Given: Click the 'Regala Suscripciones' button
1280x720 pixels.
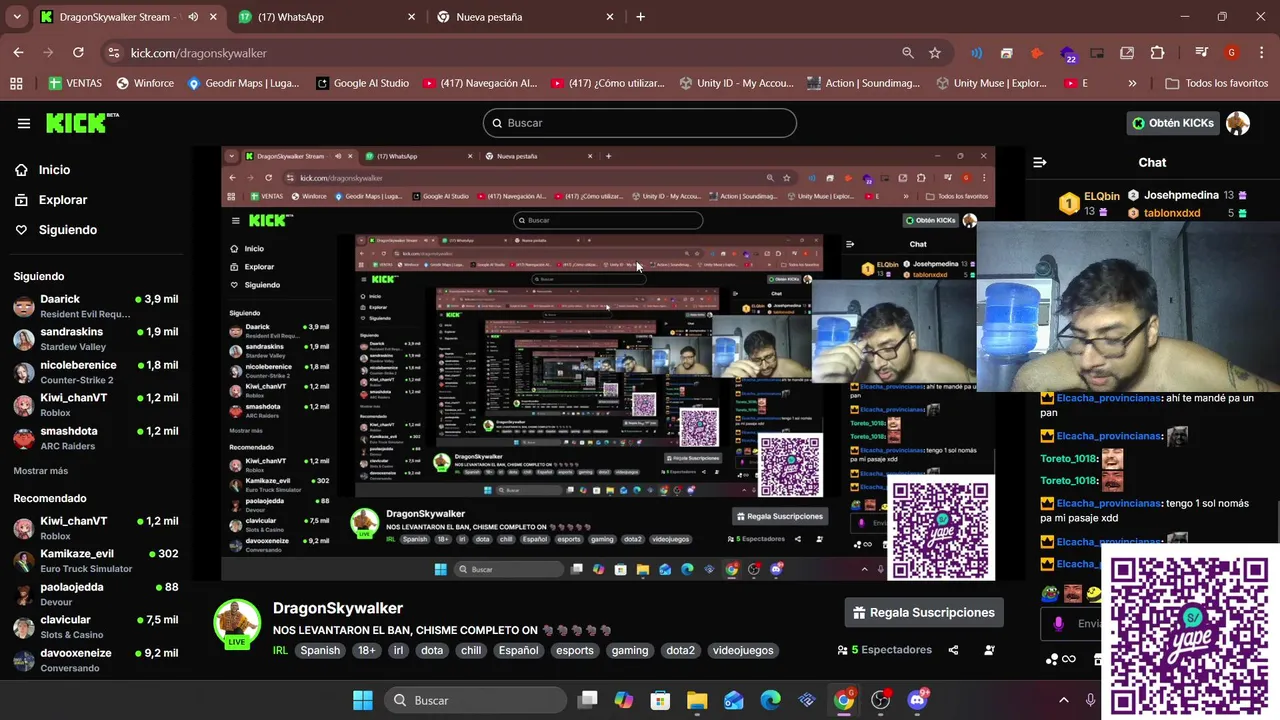Looking at the screenshot, I should click(924, 612).
